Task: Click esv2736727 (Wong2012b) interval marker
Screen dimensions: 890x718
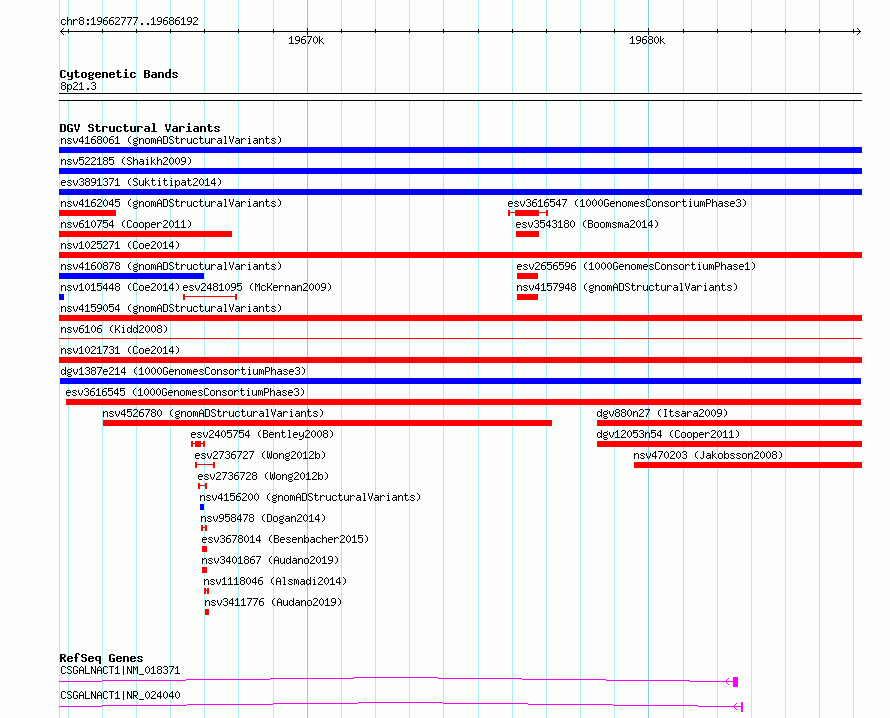Action: pos(205,465)
